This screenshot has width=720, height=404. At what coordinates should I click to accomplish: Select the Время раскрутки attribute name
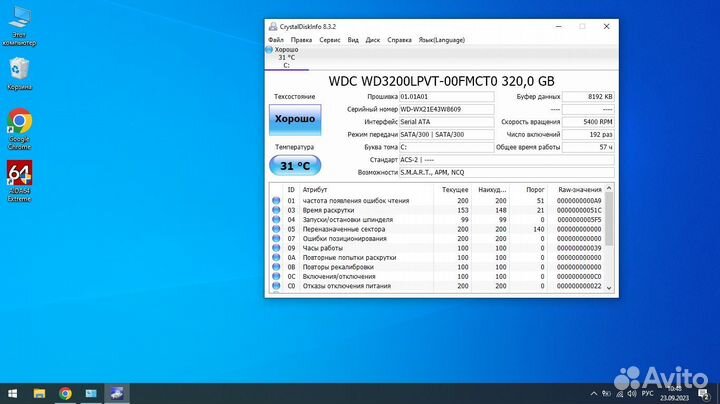click(328, 210)
